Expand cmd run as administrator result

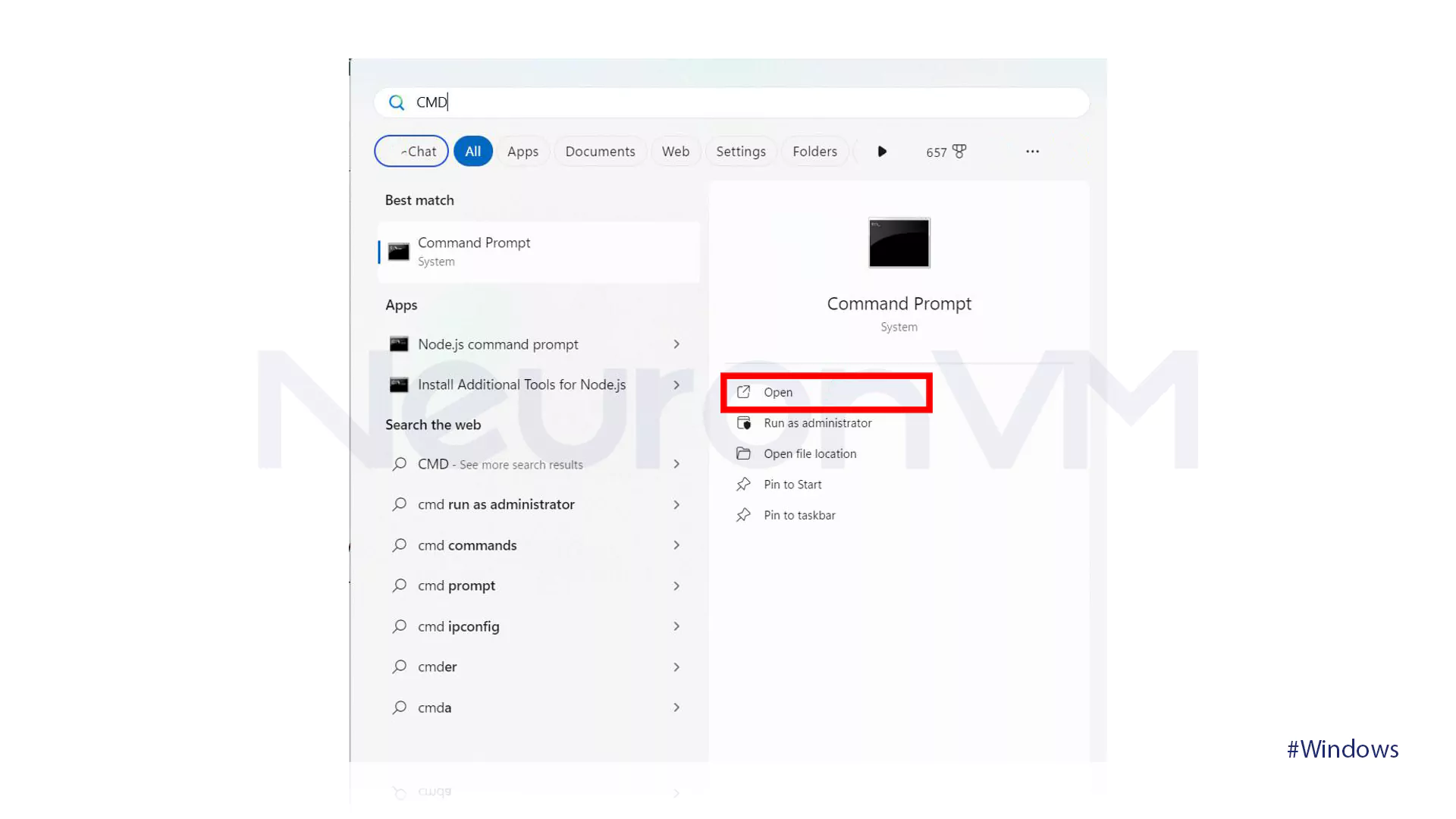(x=676, y=504)
